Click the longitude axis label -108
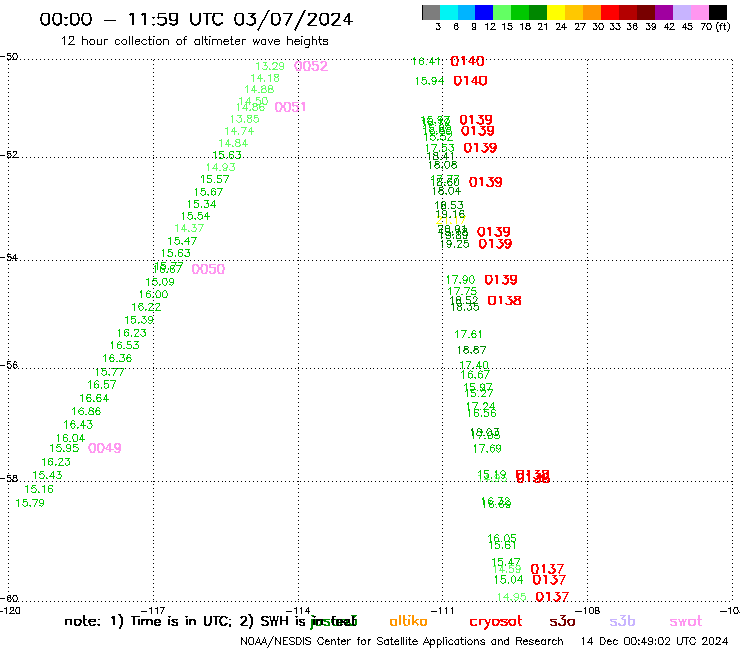 [587, 611]
